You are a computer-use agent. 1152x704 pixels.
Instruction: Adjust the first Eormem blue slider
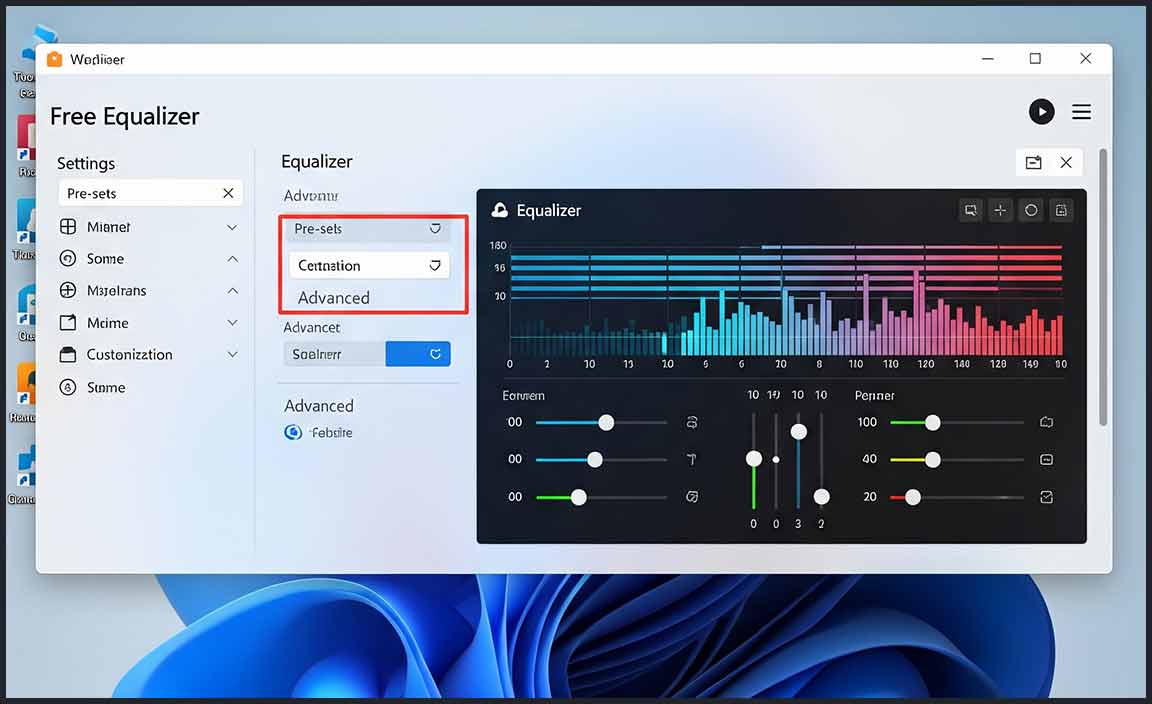605,423
